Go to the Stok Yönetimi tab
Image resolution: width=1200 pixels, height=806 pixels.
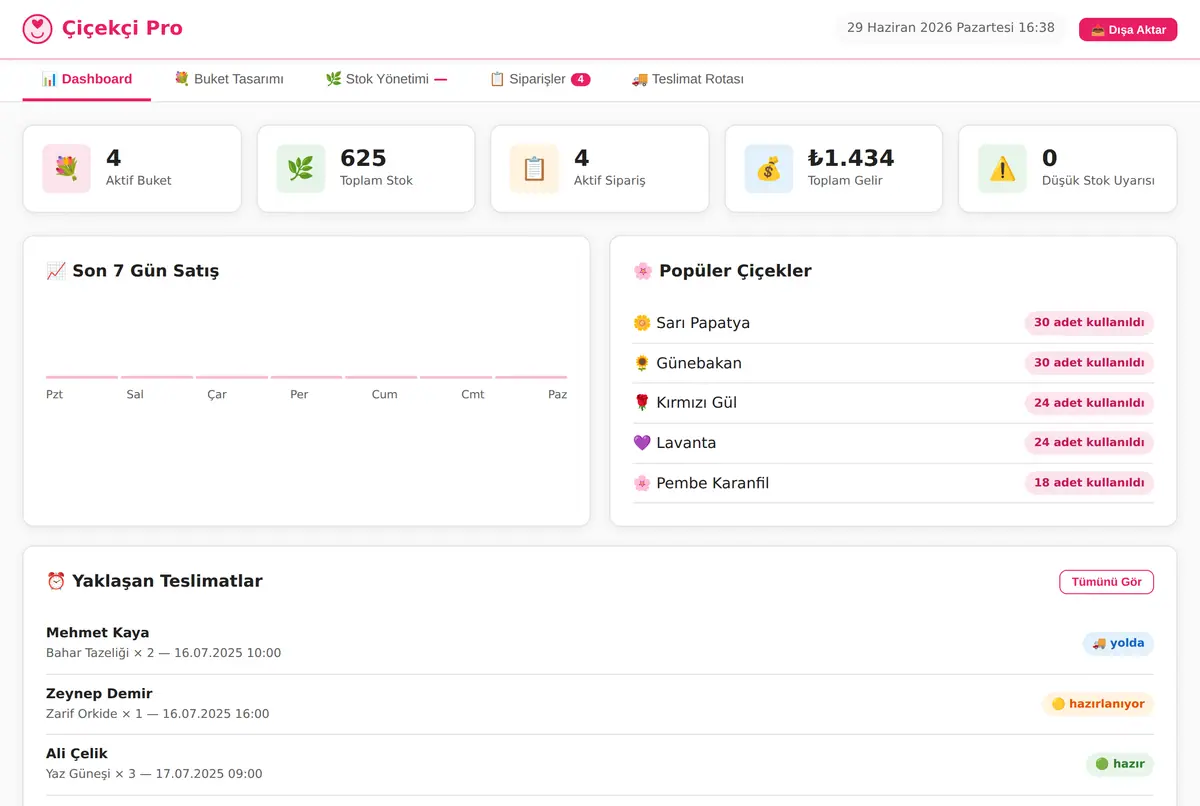(386, 79)
